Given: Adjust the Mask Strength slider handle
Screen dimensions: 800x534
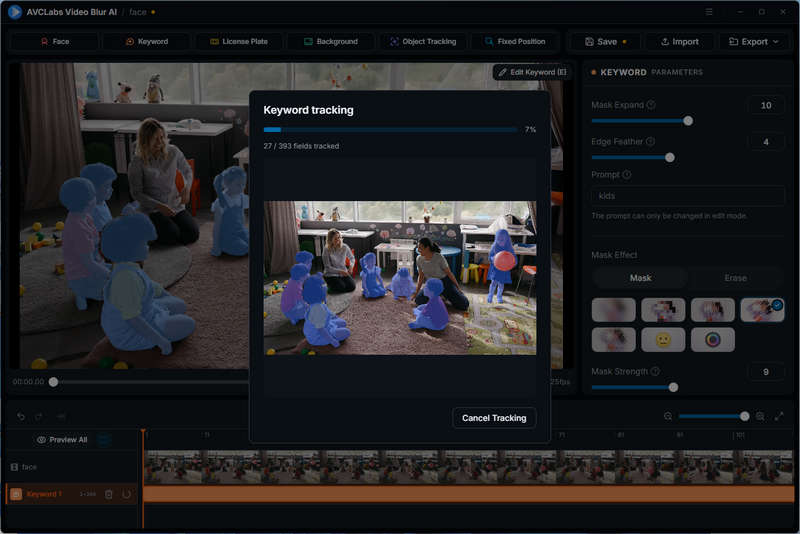Looking at the screenshot, I should (673, 387).
